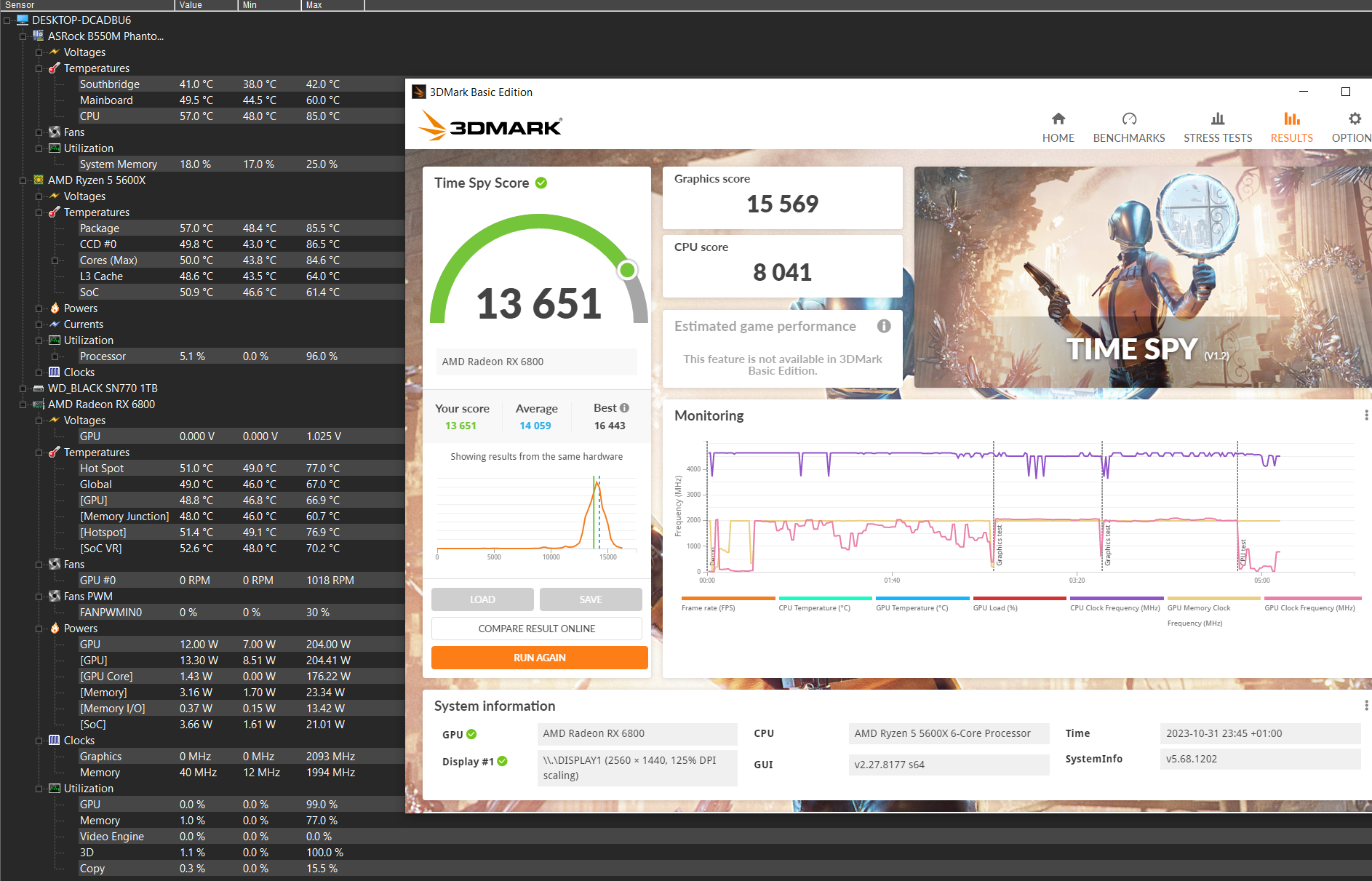Click green check next to GPU label
1372x881 pixels.
[x=471, y=734]
